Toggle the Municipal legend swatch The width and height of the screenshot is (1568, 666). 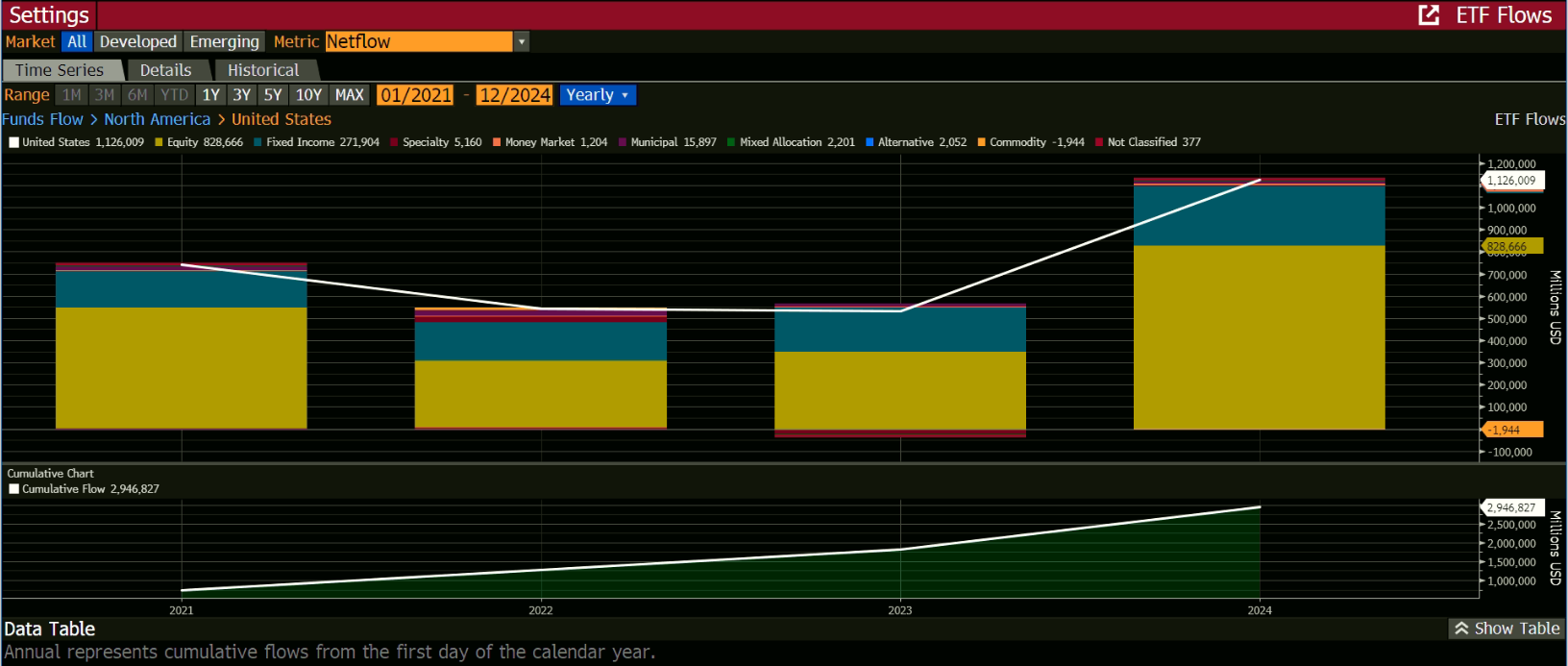(623, 142)
